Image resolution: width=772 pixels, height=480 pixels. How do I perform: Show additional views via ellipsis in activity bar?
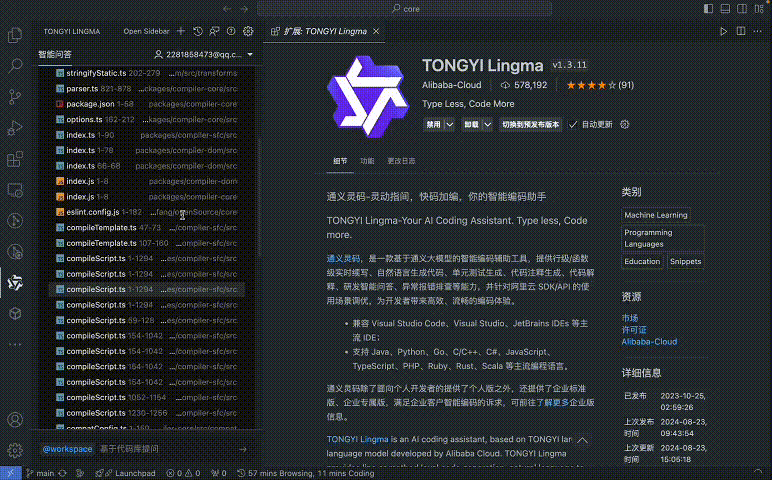tap(15, 345)
